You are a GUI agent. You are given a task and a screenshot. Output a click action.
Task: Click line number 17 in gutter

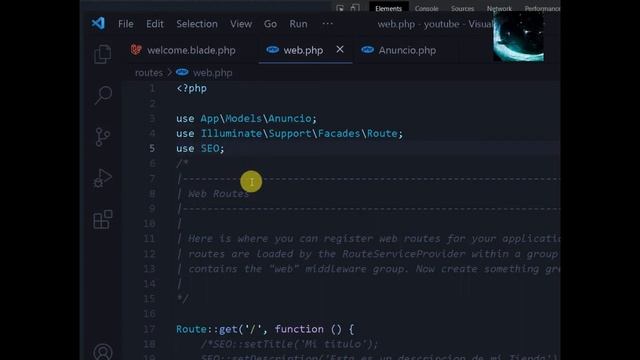pos(149,329)
